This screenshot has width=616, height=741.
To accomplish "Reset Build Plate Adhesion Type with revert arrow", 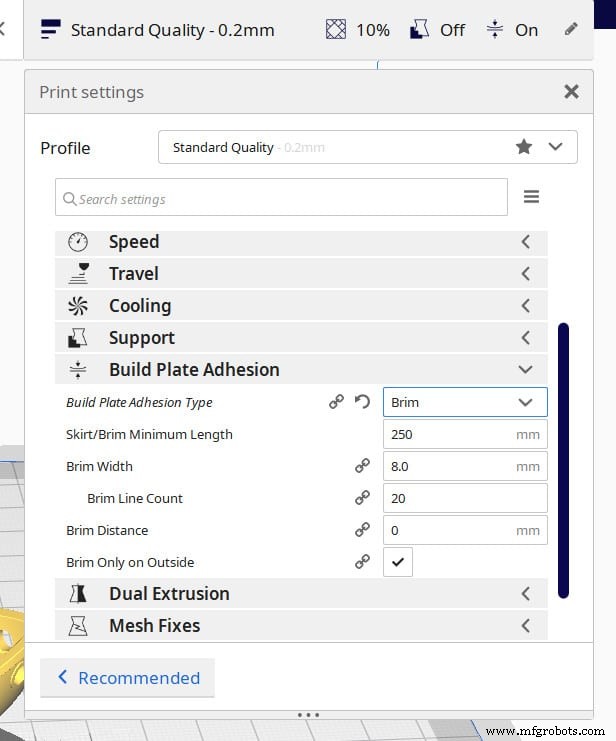I will (x=362, y=402).
